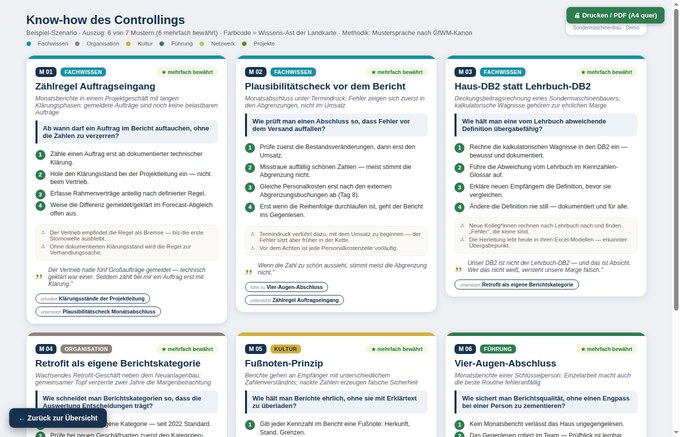Click step 2 circle in Haus-DB2 card
The height and width of the screenshot is (437, 680).
[459, 168]
